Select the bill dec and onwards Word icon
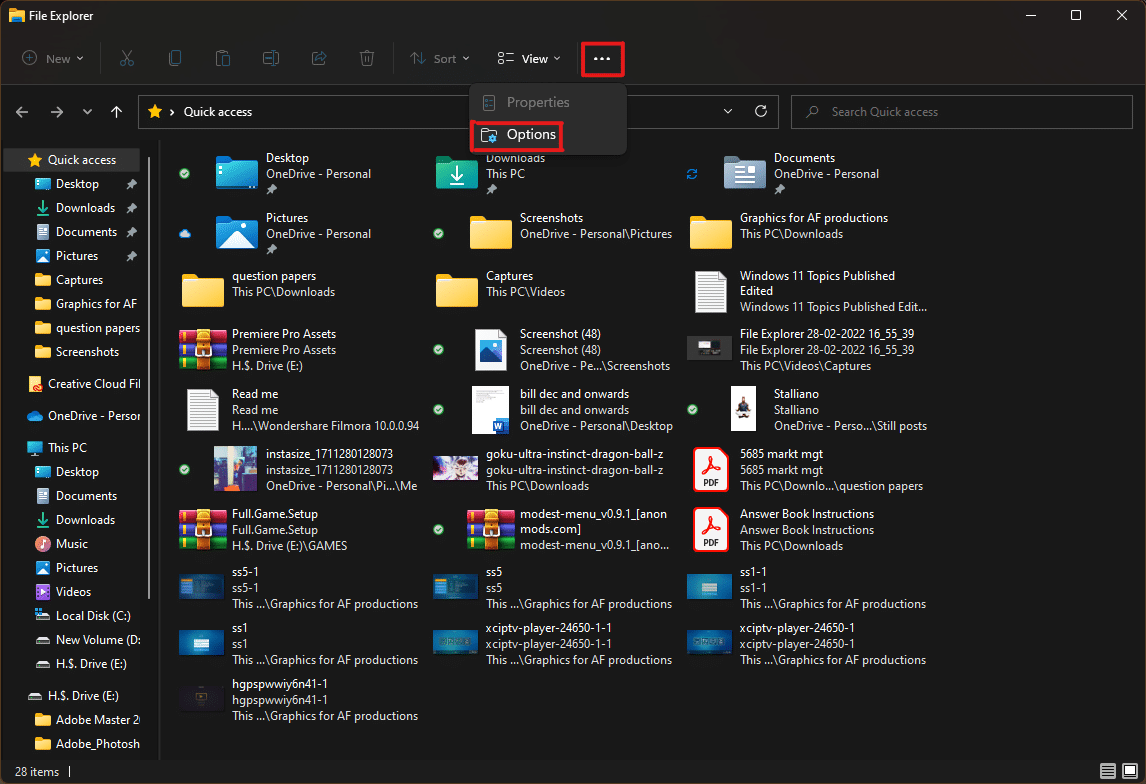1146x784 pixels. (490, 410)
